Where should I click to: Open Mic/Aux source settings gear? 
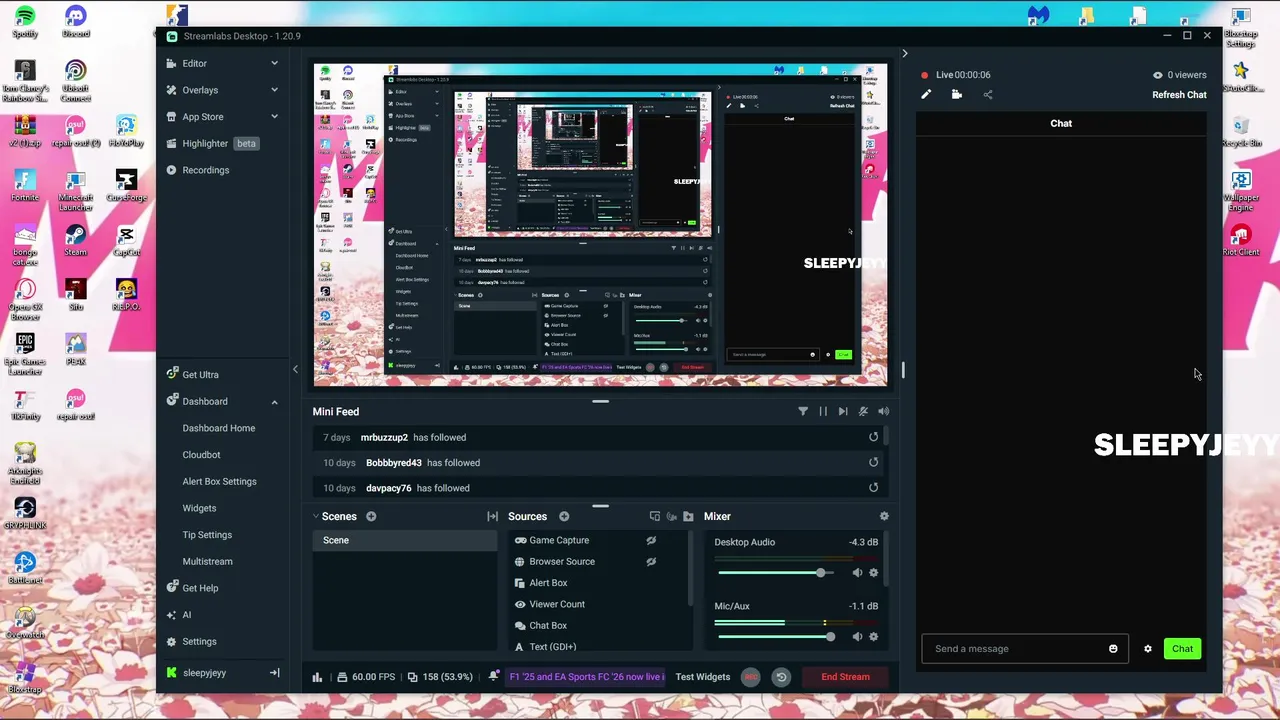click(873, 636)
